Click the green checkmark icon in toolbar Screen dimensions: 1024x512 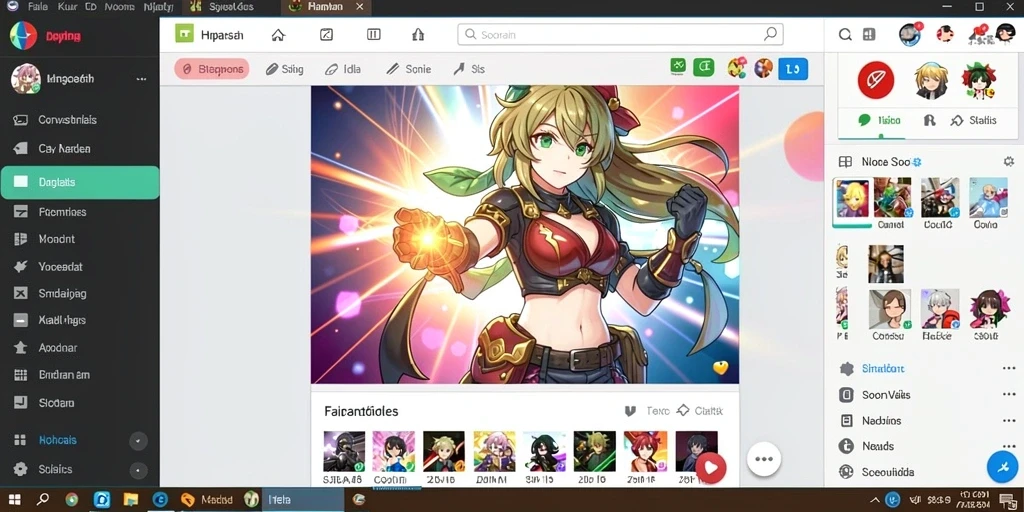click(x=678, y=66)
